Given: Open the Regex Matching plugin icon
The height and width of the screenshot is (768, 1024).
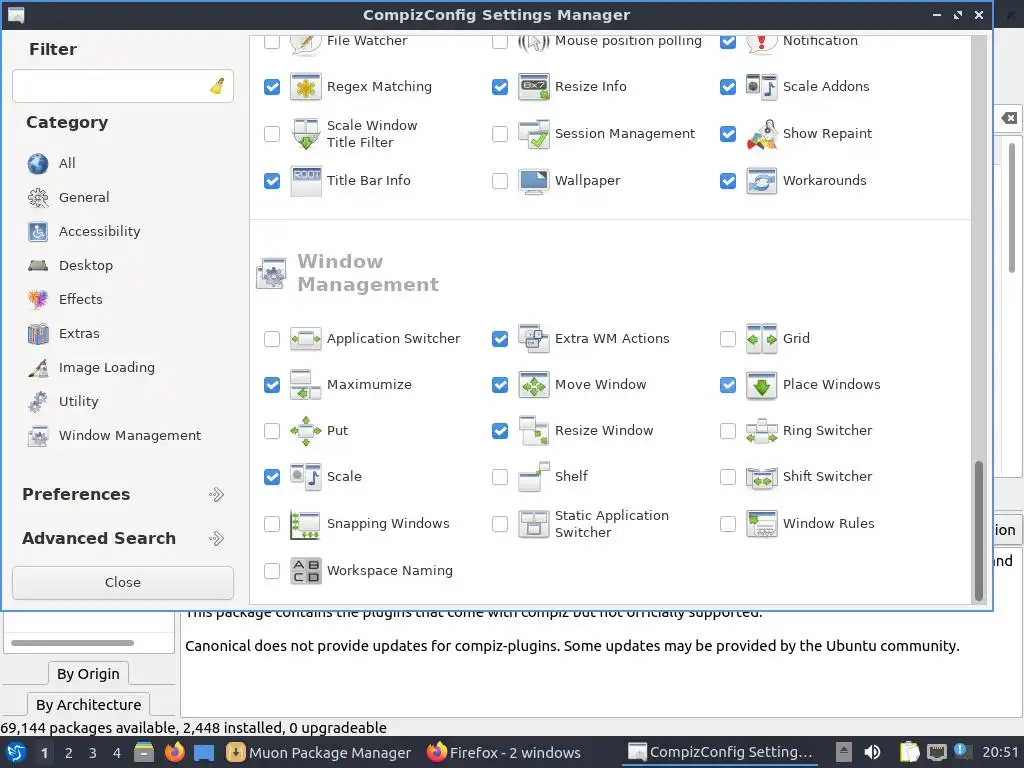Looking at the screenshot, I should point(305,87).
